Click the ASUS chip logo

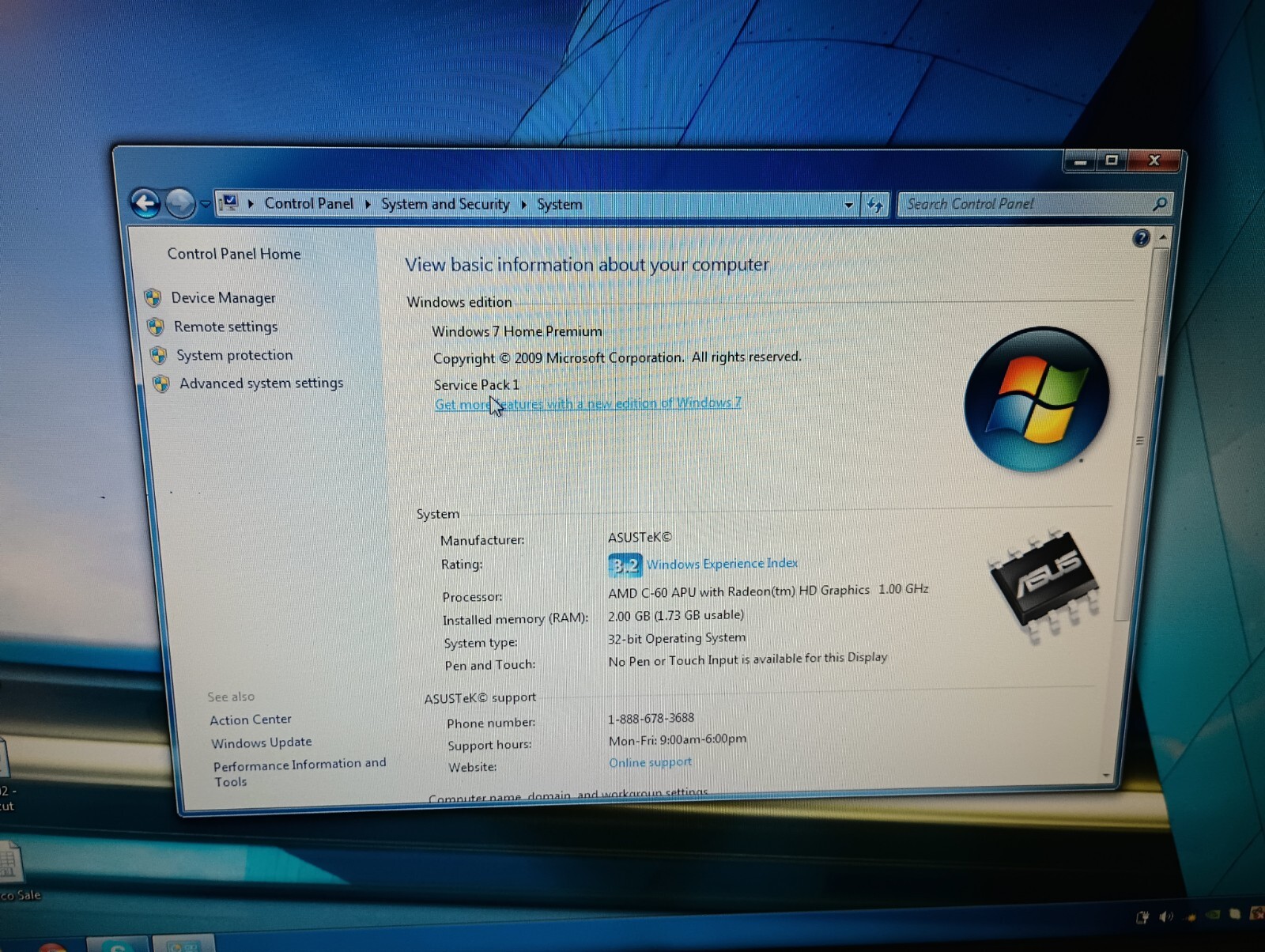tap(1044, 584)
